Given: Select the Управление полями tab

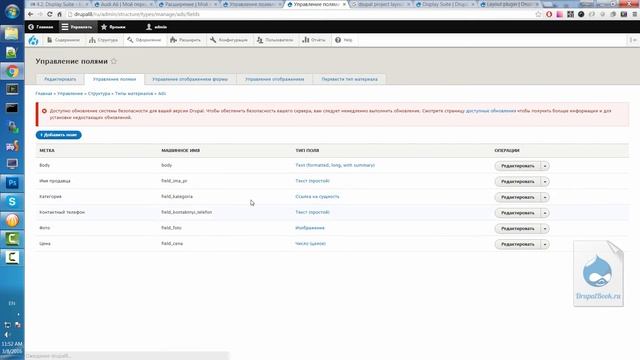Looking at the screenshot, I should click(114, 79).
